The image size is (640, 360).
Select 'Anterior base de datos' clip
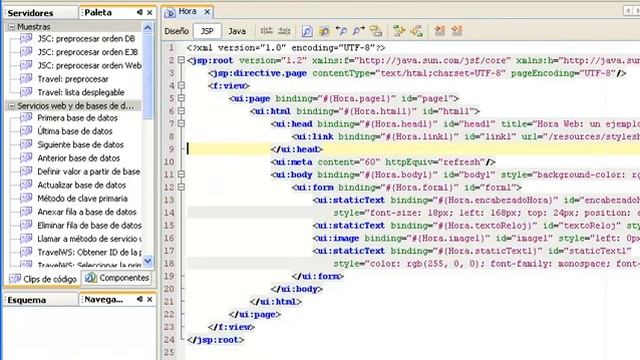pyautogui.click(x=79, y=158)
